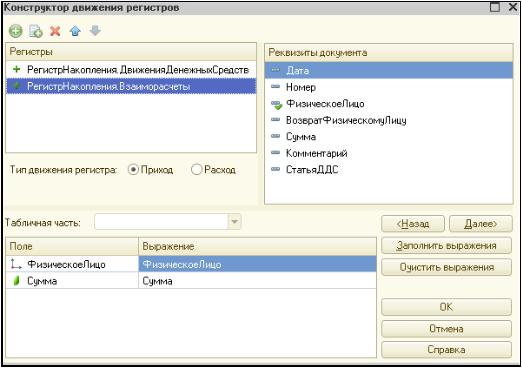Maximize the Конструктор движения регистров window
The height and width of the screenshot is (368, 522).
click(x=495, y=7)
